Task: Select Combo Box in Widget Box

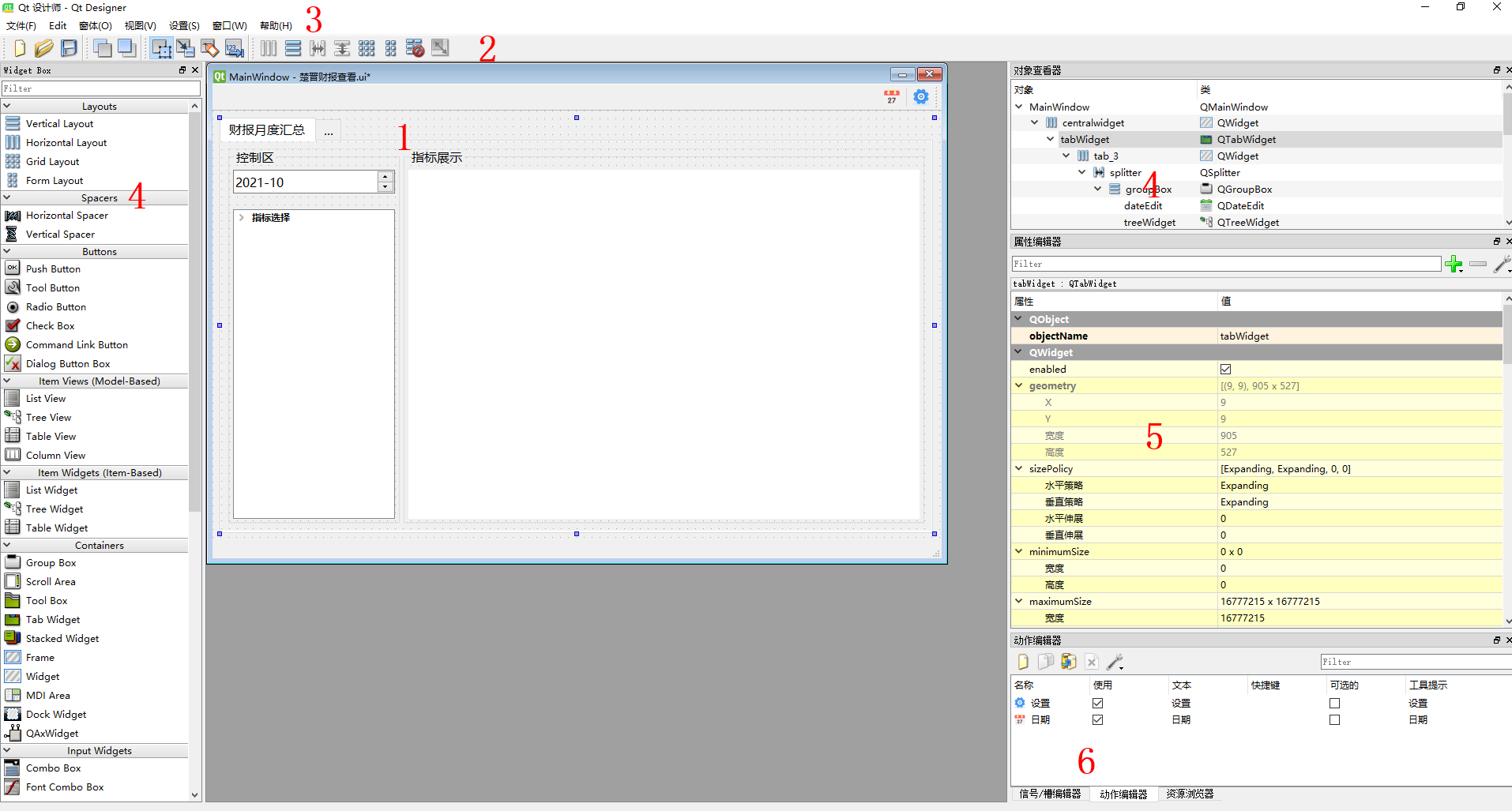Action: point(54,768)
